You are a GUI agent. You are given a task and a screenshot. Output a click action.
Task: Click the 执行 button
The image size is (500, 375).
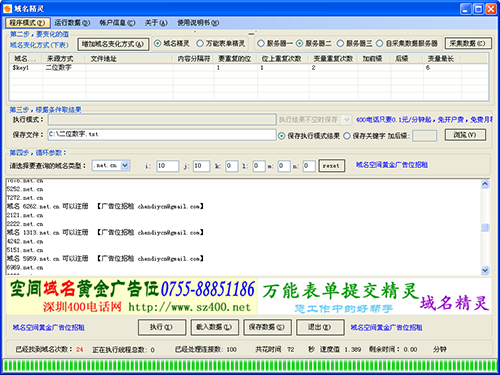(x=162, y=327)
